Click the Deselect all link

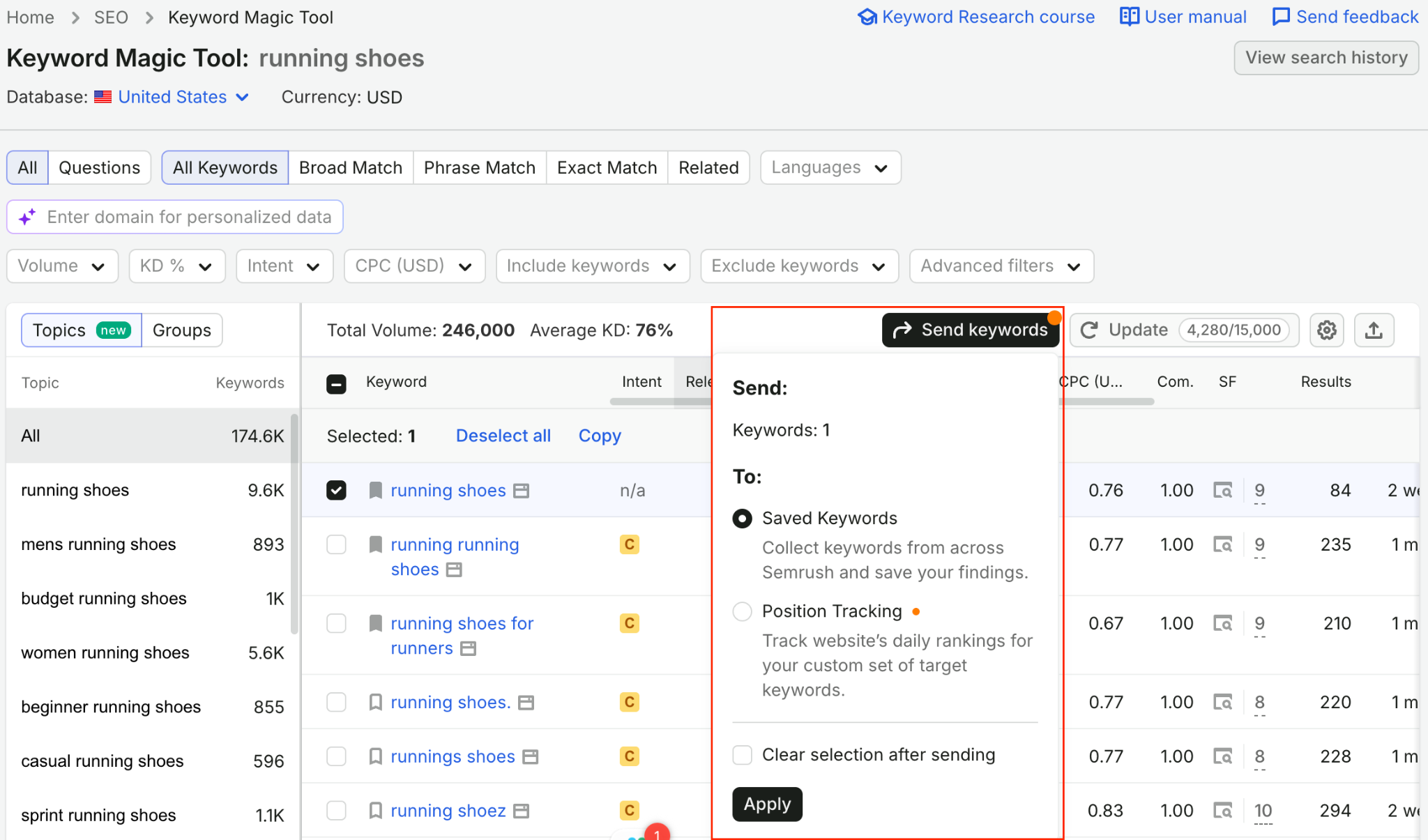[x=503, y=436]
